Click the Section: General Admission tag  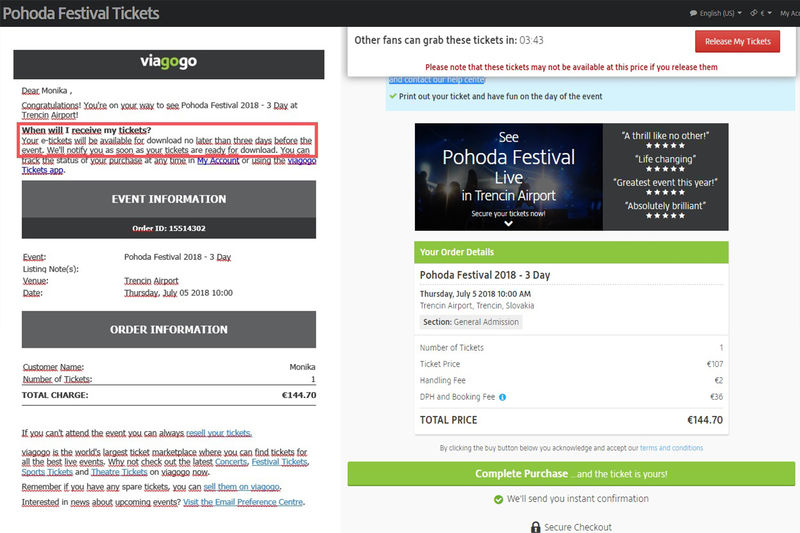(x=471, y=322)
